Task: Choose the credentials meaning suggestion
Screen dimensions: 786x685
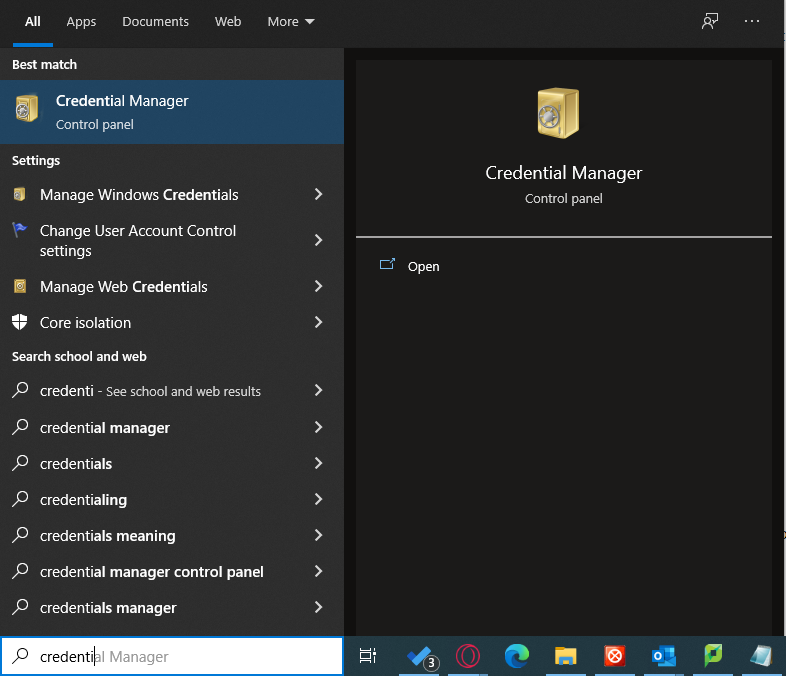Action: pos(172,536)
